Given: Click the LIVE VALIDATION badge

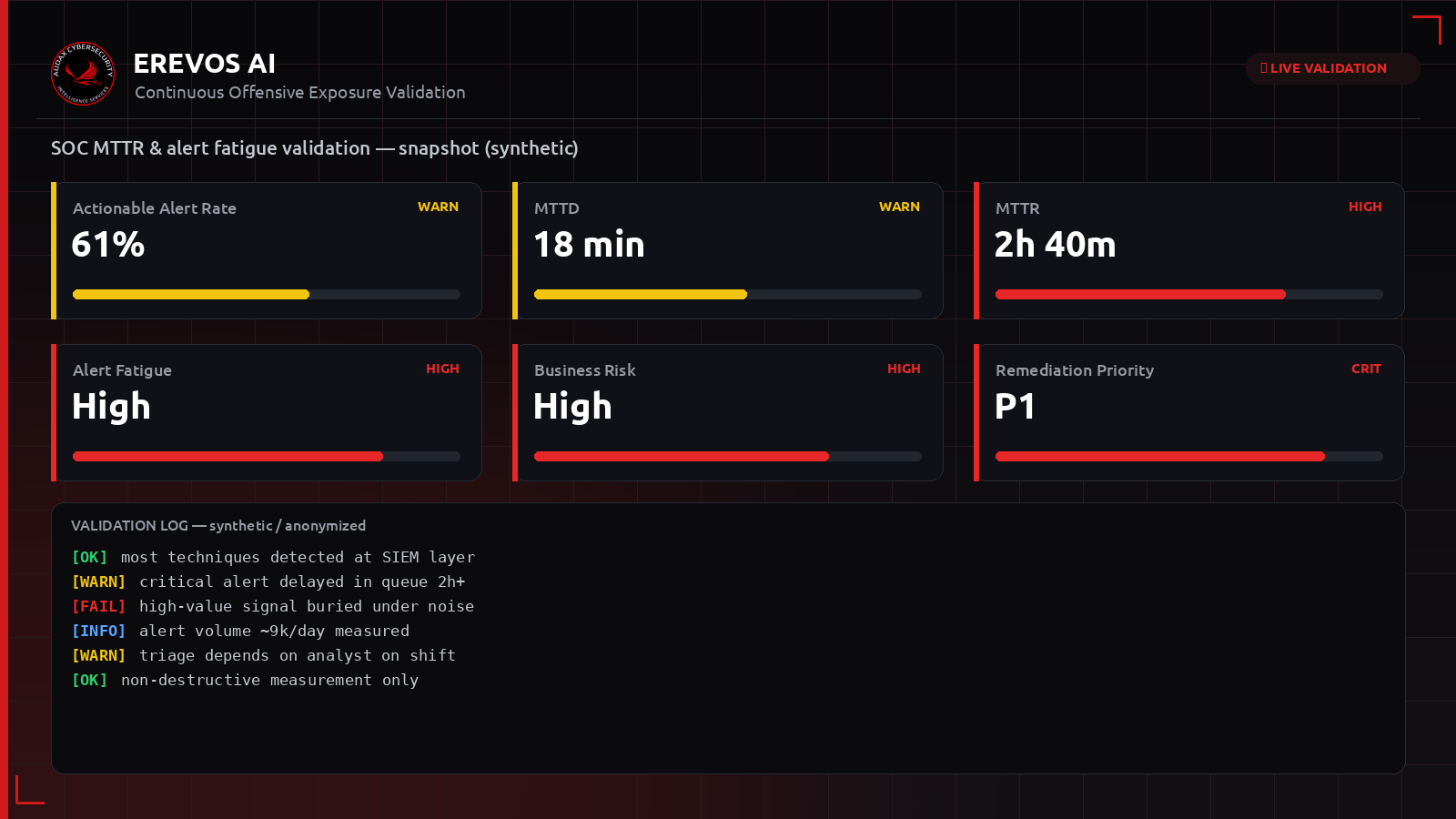Looking at the screenshot, I should pos(1332,68).
